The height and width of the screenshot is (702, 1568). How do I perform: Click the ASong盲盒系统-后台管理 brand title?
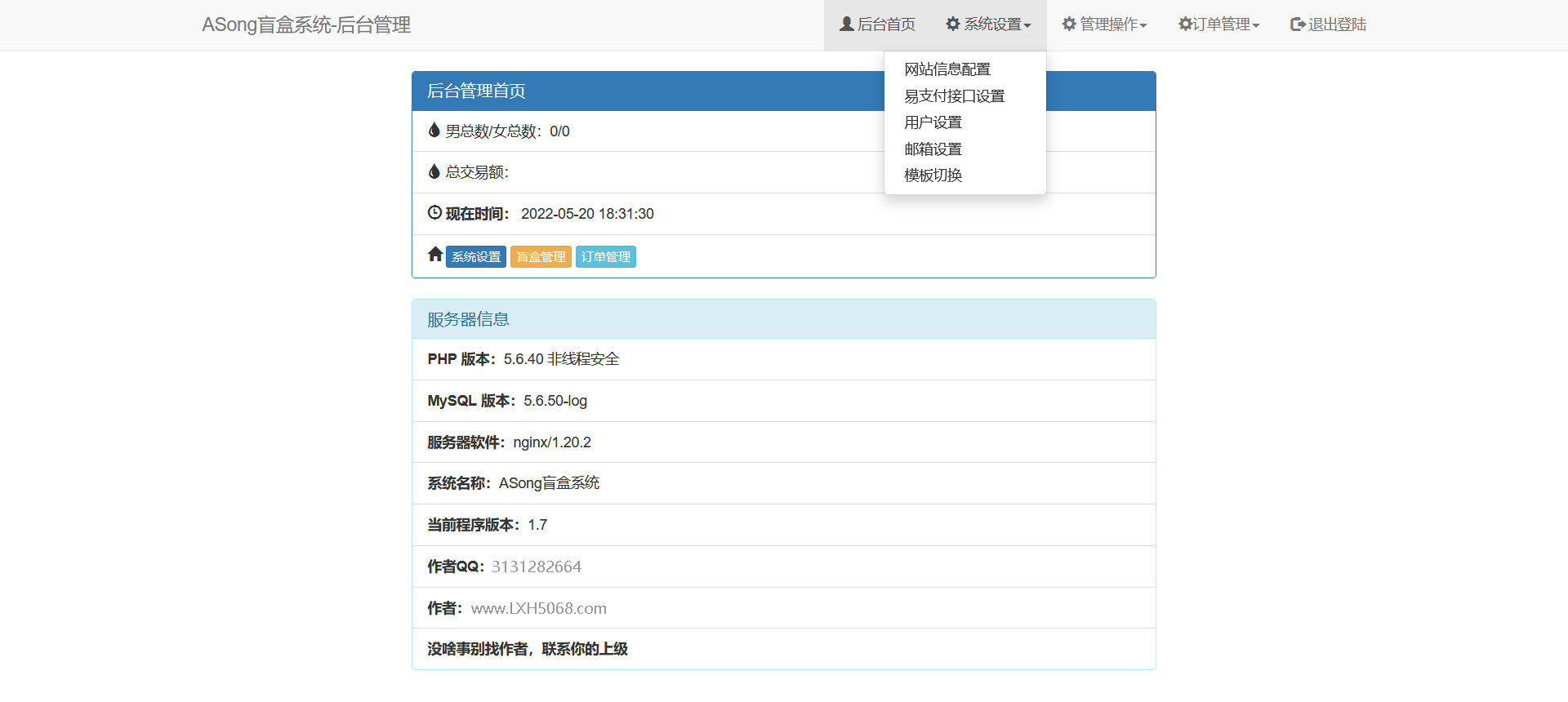click(x=306, y=25)
